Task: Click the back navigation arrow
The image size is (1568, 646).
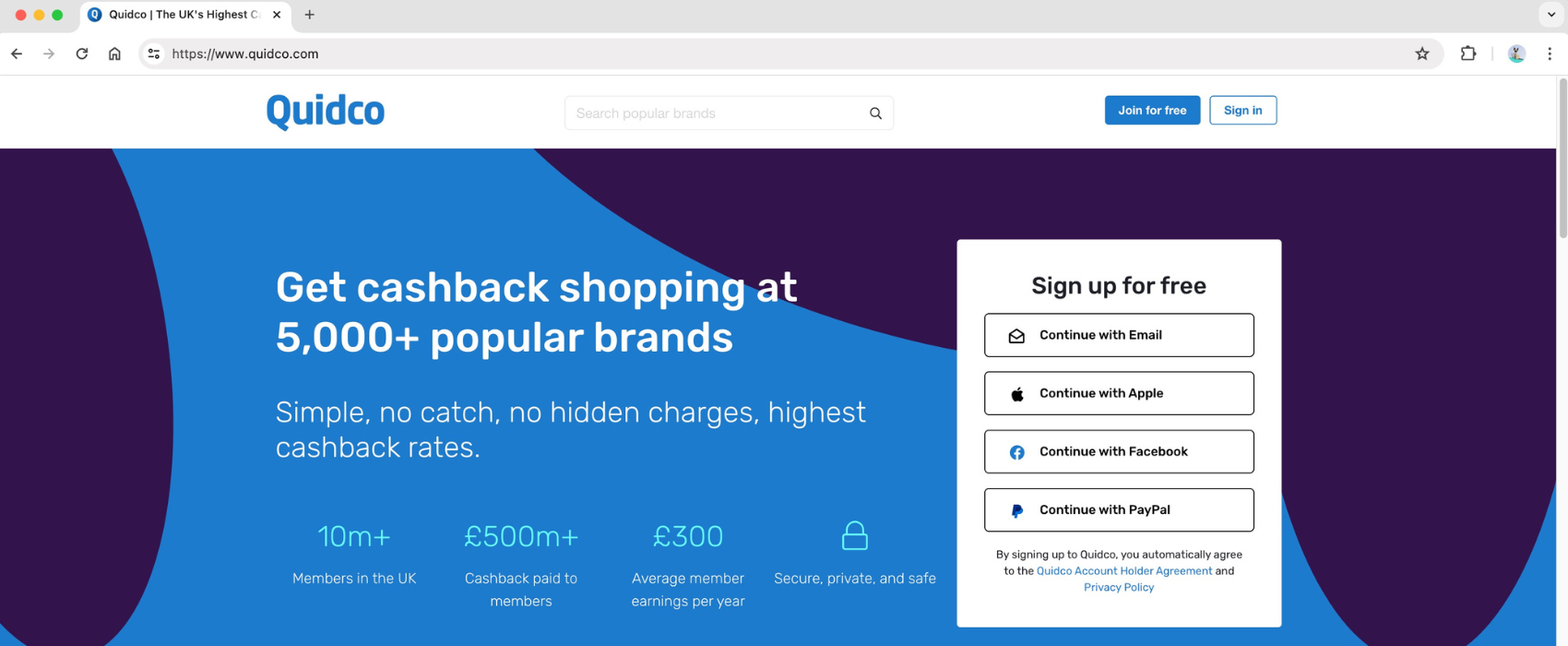Action: point(17,54)
